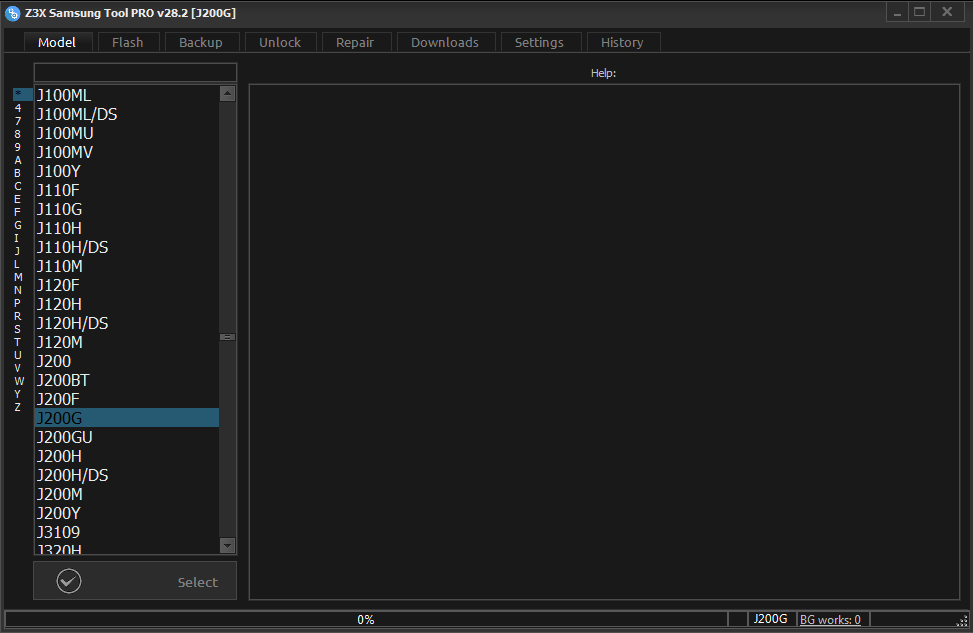Click the Z3X application logo icon
The width and height of the screenshot is (973, 633).
tap(12, 13)
